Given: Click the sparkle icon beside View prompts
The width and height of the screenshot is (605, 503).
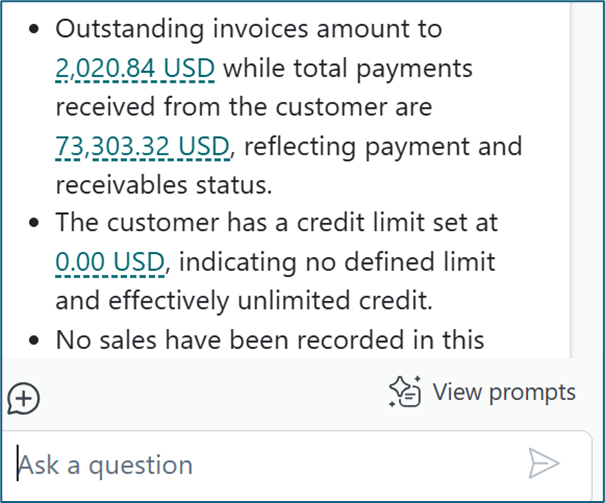Looking at the screenshot, I should point(405,392).
